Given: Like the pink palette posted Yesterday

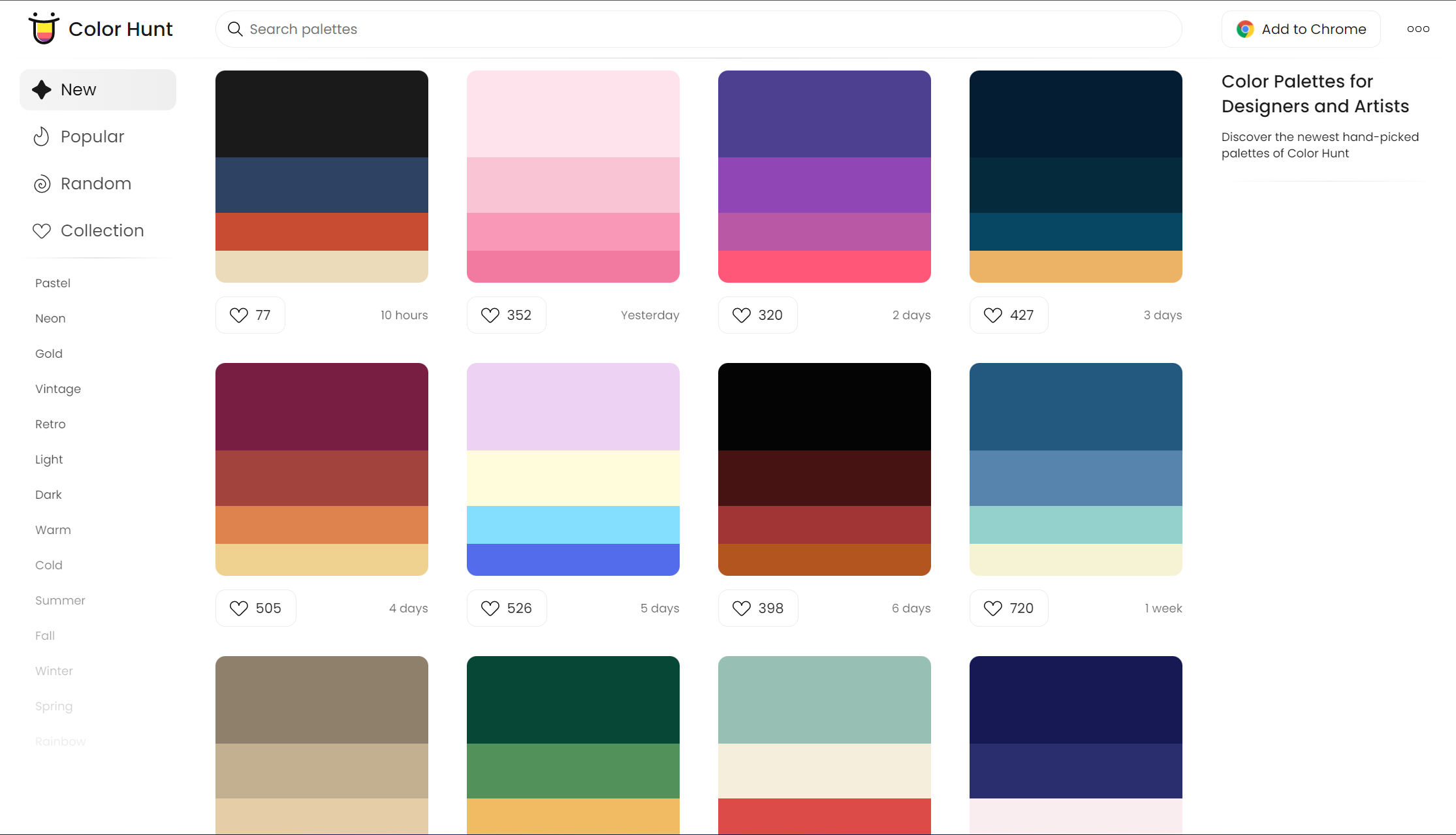Looking at the screenshot, I should (x=490, y=315).
